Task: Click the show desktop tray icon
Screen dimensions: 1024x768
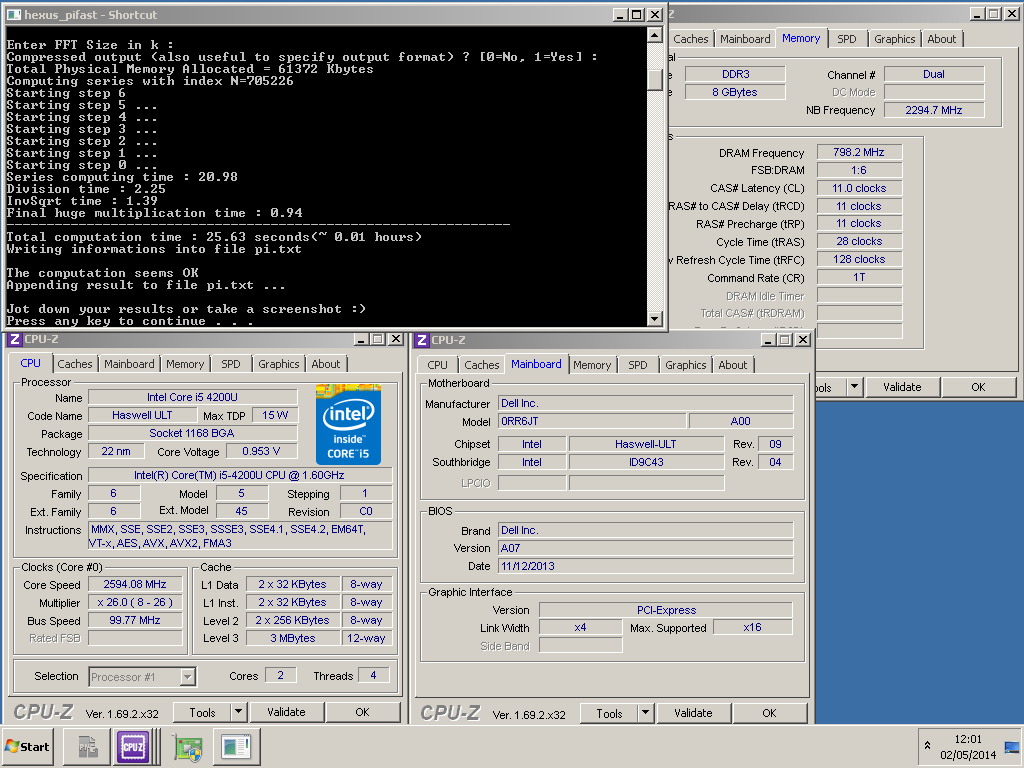Action: pos(1012,747)
